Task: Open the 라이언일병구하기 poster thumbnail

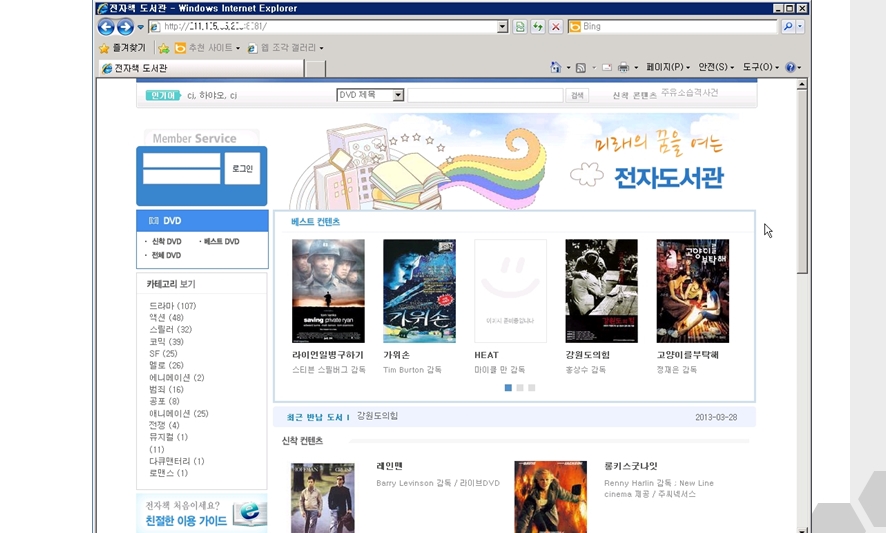Action: click(328, 291)
